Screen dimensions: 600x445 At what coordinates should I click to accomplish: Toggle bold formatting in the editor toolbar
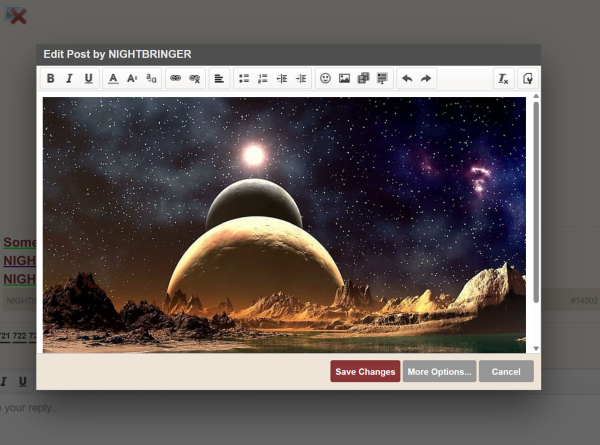(51, 79)
